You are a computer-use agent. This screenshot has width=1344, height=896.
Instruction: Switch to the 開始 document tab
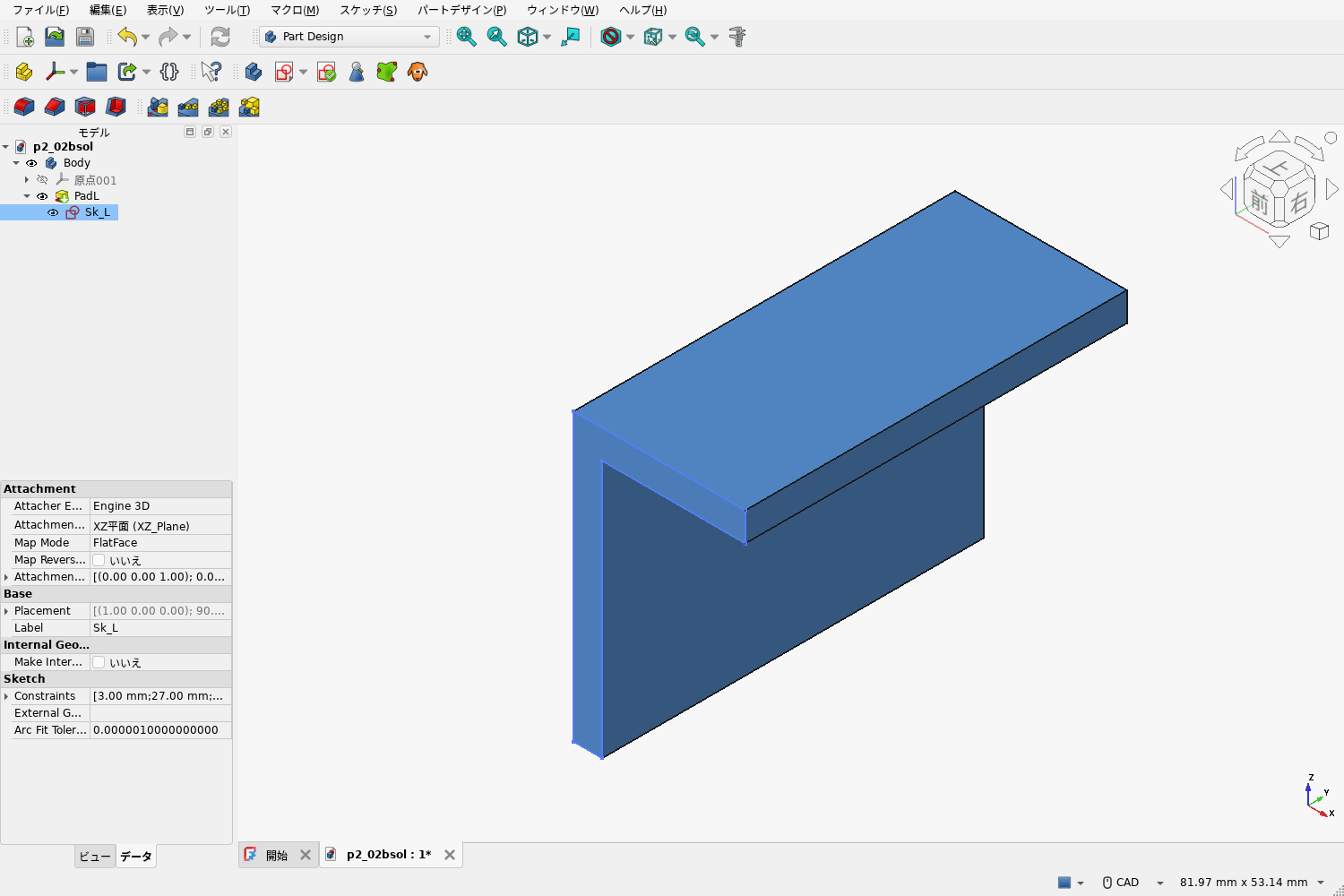(277, 856)
